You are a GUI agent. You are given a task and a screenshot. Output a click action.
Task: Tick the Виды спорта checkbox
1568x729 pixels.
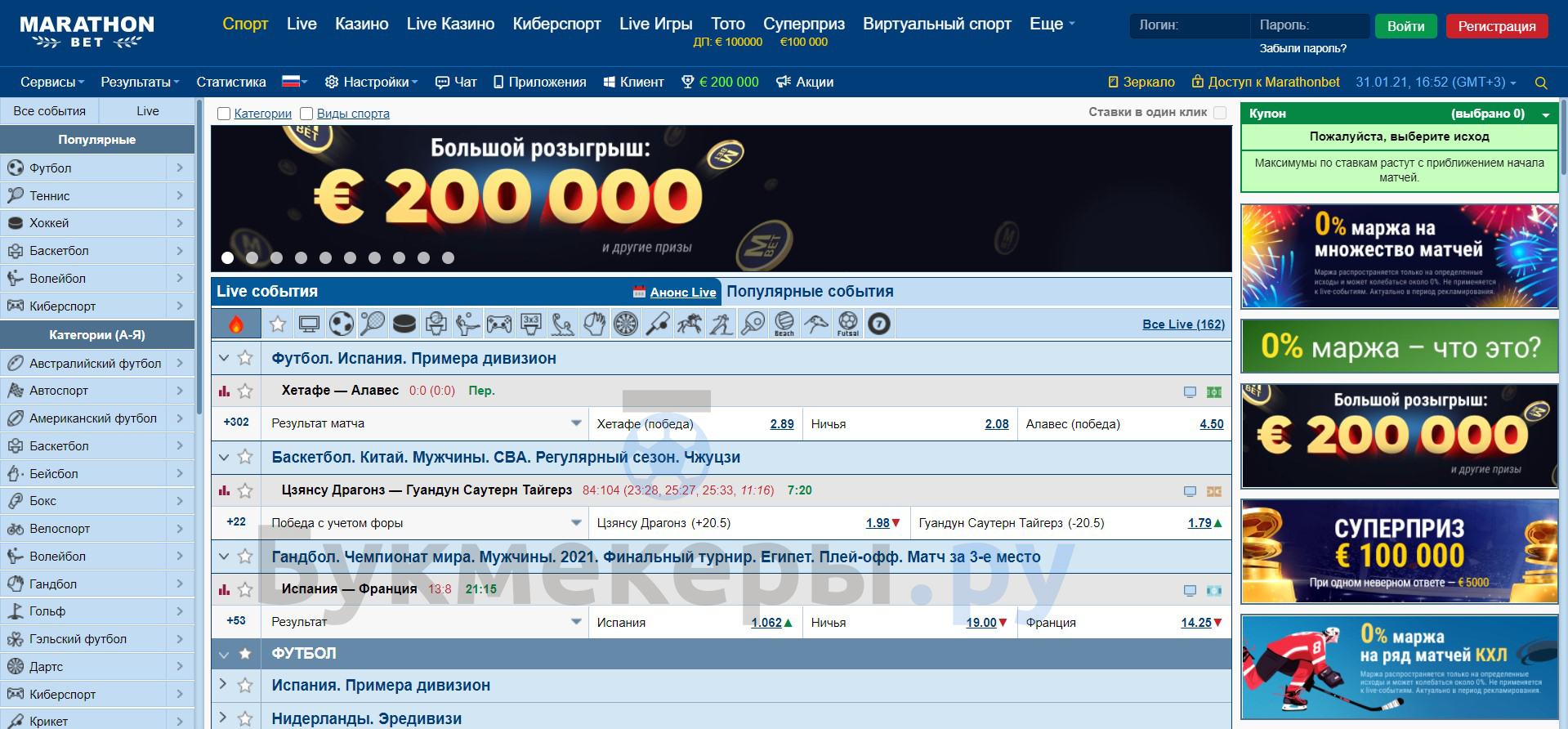pyautogui.click(x=306, y=114)
